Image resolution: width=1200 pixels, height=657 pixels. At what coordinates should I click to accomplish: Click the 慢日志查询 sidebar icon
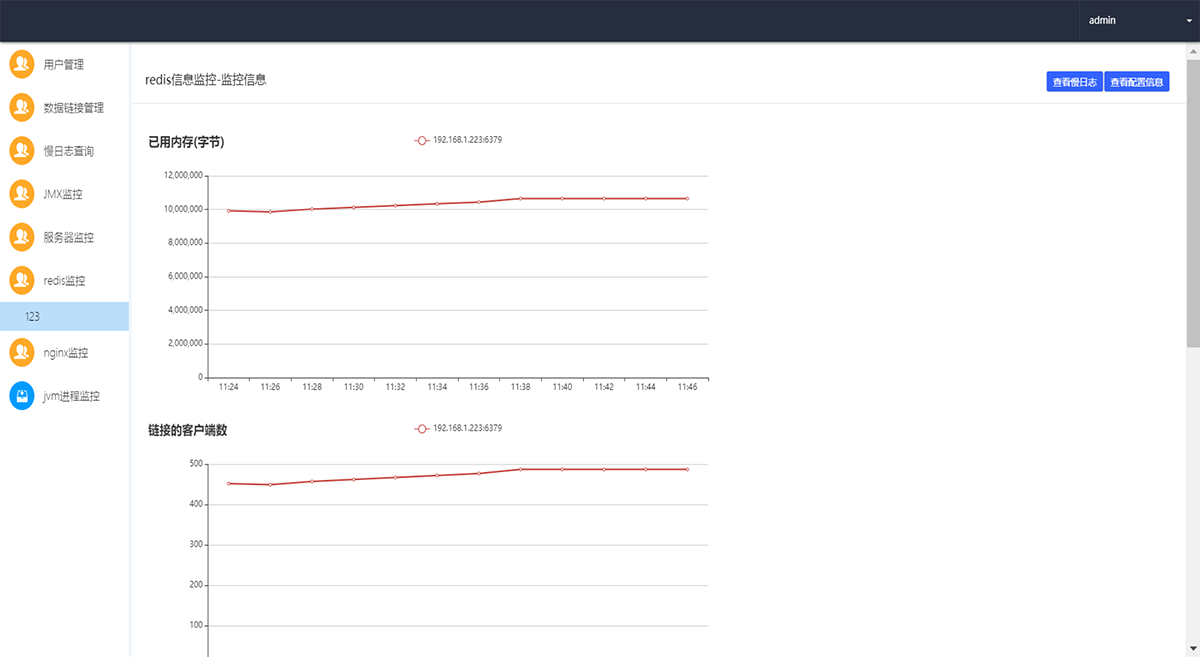tap(22, 151)
